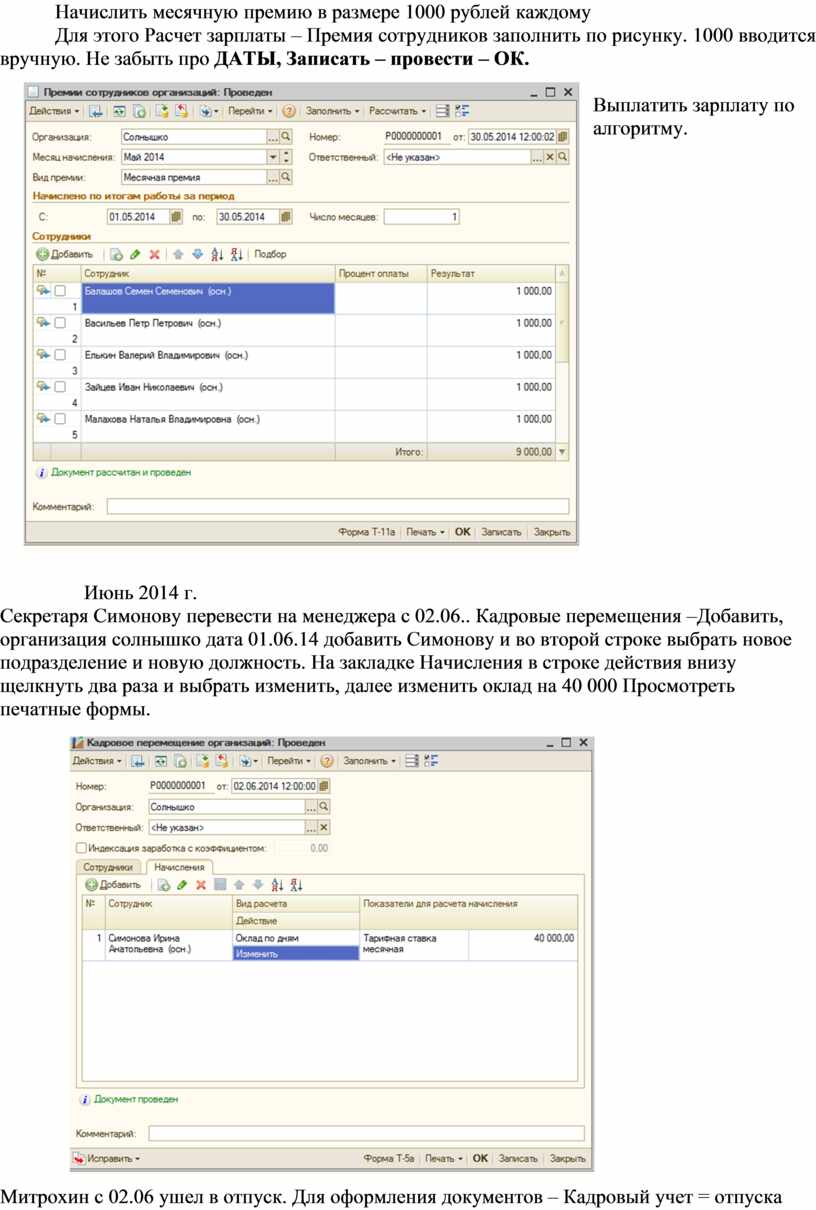The width and height of the screenshot is (816, 1210).
Task: Click help question icon in Кадровое перемещение toolbar
Action: click(327, 761)
